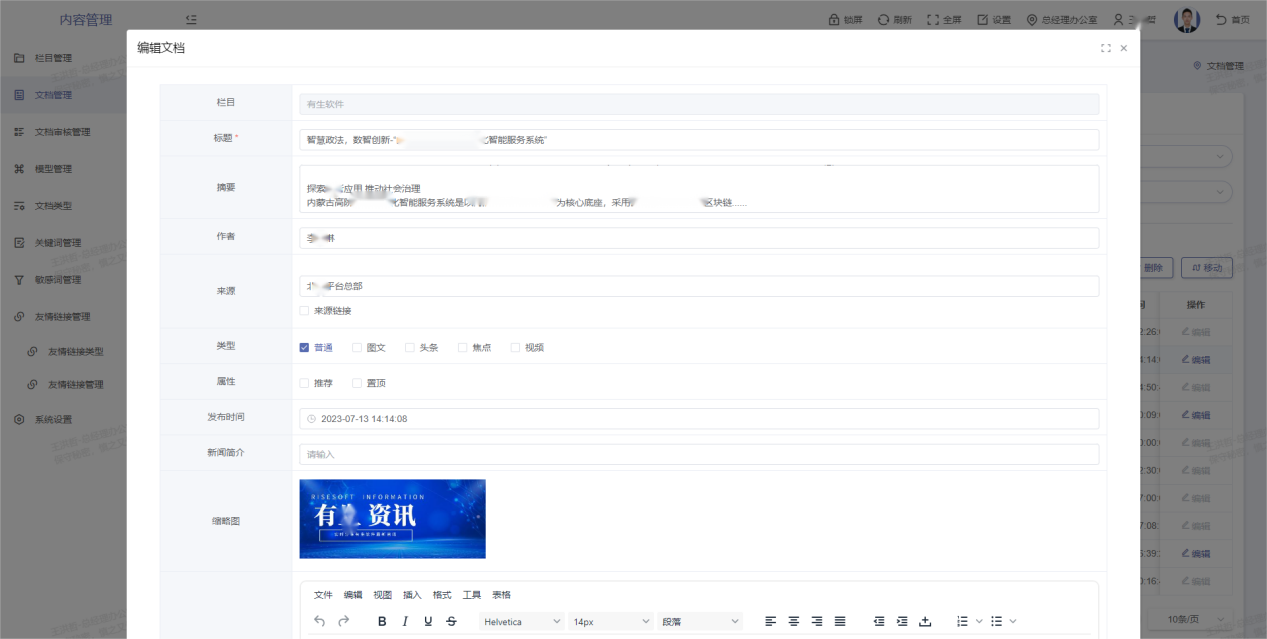Expand bullet list style options arrow
This screenshot has width=1267, height=639.
click(1013, 621)
